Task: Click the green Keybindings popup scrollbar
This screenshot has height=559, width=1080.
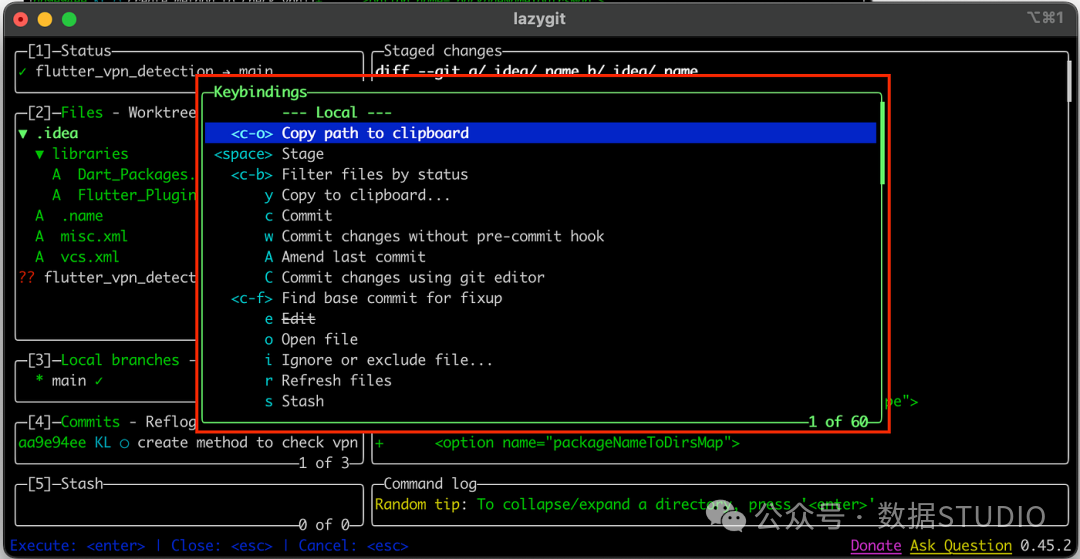Action: [x=882, y=143]
